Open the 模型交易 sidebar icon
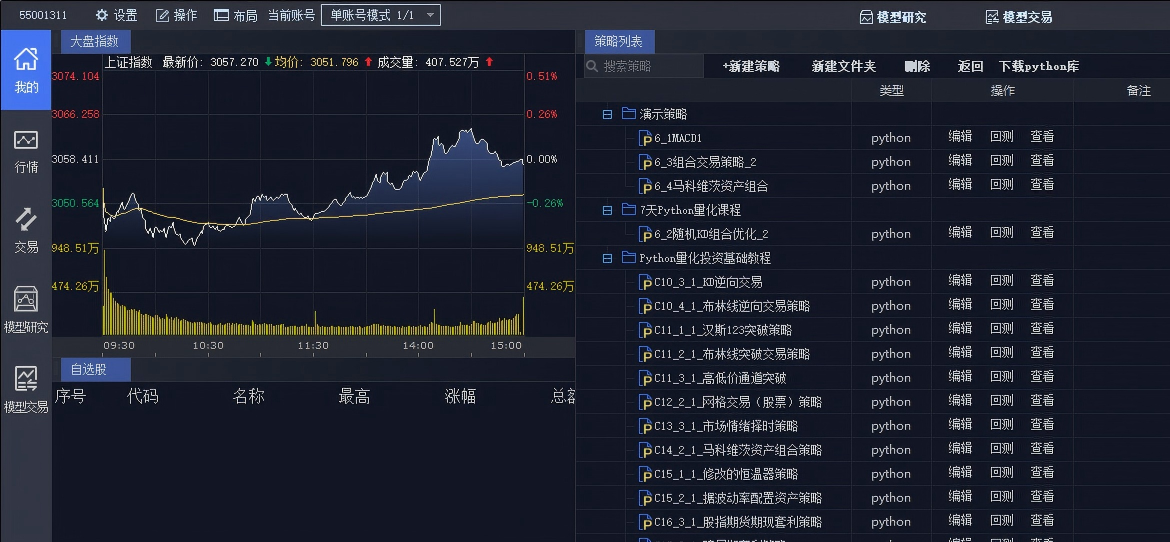This screenshot has width=1170, height=542. point(26,390)
